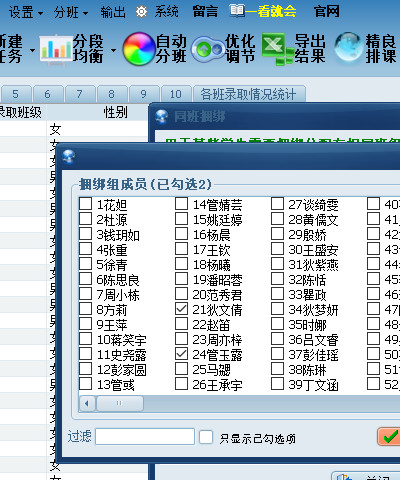Check the box for 10蒋笑宇
This screenshot has width=400, height=480.
[85, 339]
